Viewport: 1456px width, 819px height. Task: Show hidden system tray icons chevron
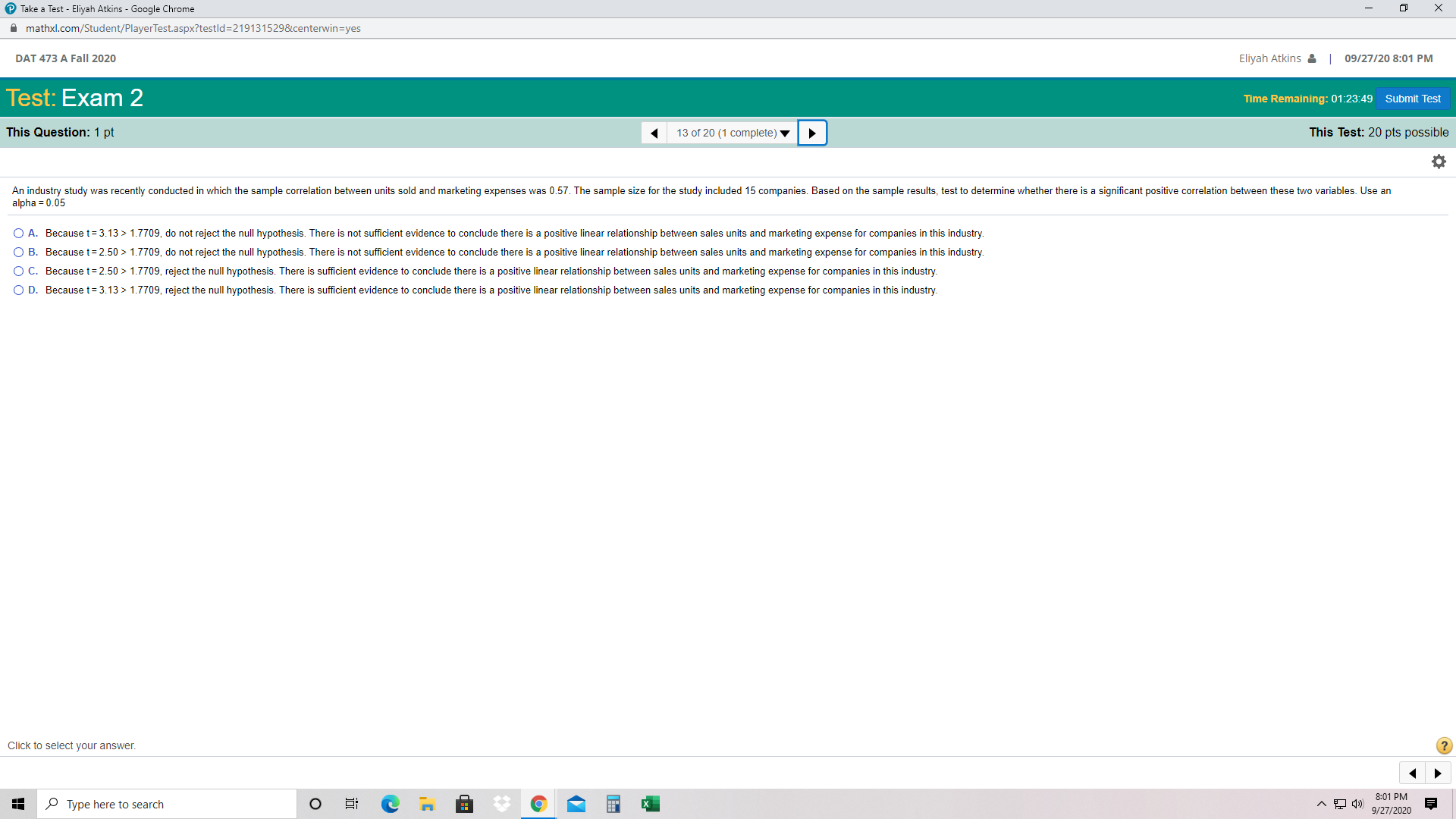pyautogui.click(x=1322, y=804)
